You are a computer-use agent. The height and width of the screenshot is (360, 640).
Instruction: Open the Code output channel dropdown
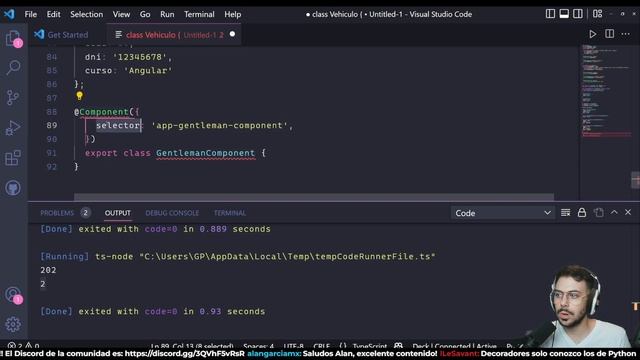[503, 213]
